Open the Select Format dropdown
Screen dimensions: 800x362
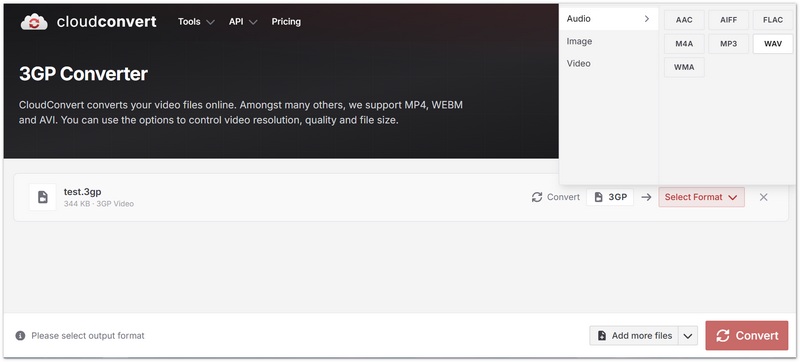pyautogui.click(x=702, y=197)
